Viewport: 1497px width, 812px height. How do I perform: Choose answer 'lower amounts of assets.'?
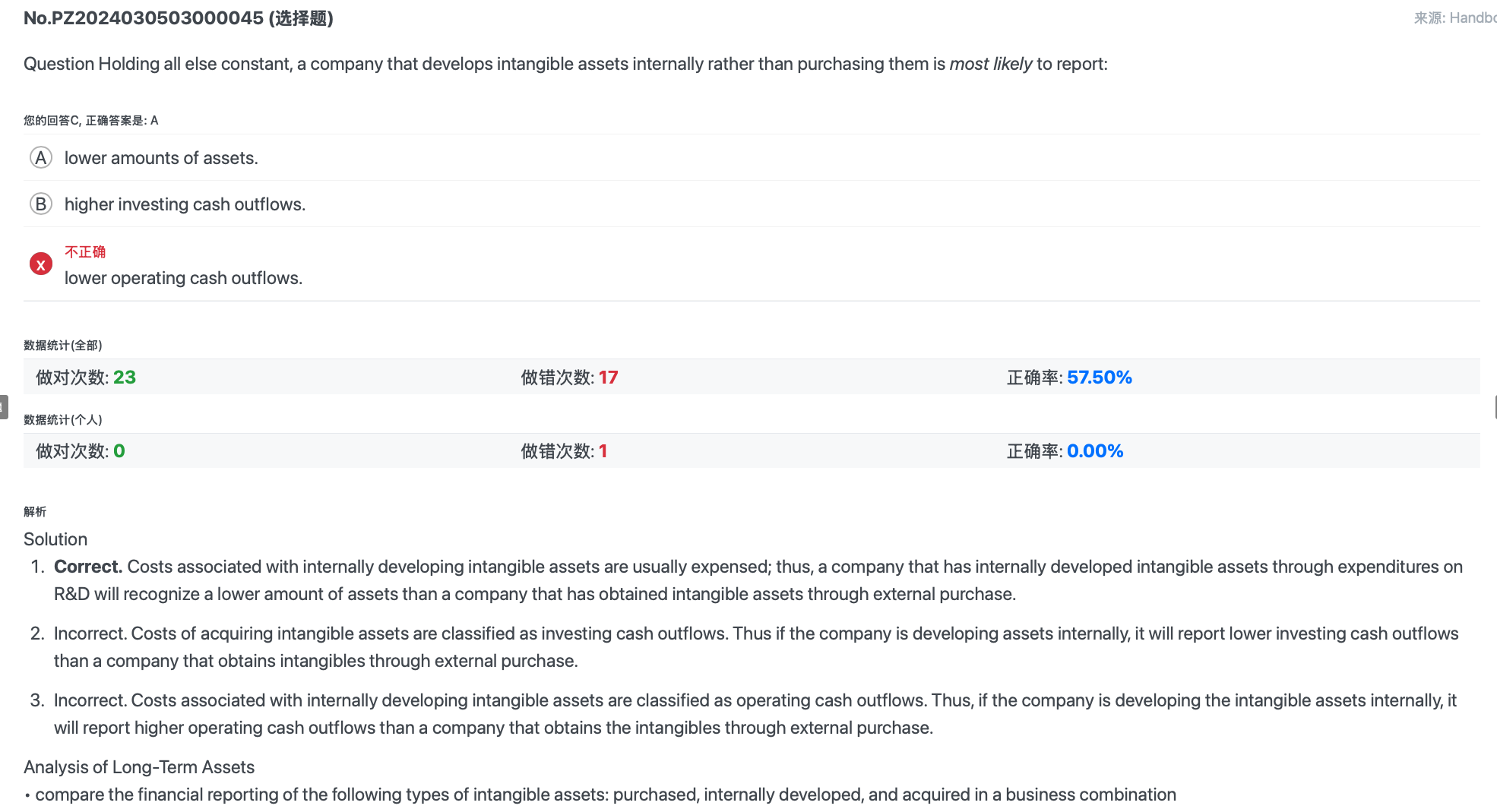[x=161, y=158]
